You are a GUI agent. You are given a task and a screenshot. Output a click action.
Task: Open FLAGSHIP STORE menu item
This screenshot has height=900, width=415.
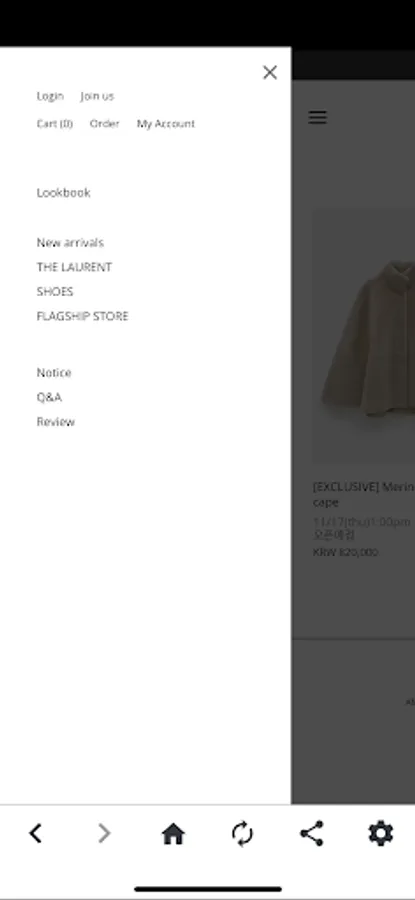click(83, 316)
